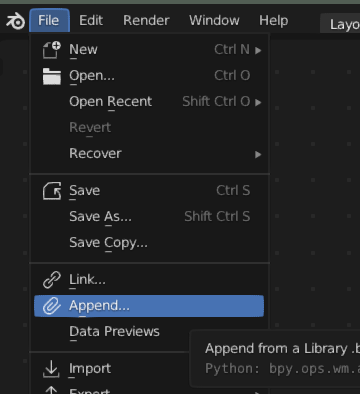Image resolution: width=360 pixels, height=394 pixels.
Task: Switch to the Layout workspace tab
Action: coord(341,24)
